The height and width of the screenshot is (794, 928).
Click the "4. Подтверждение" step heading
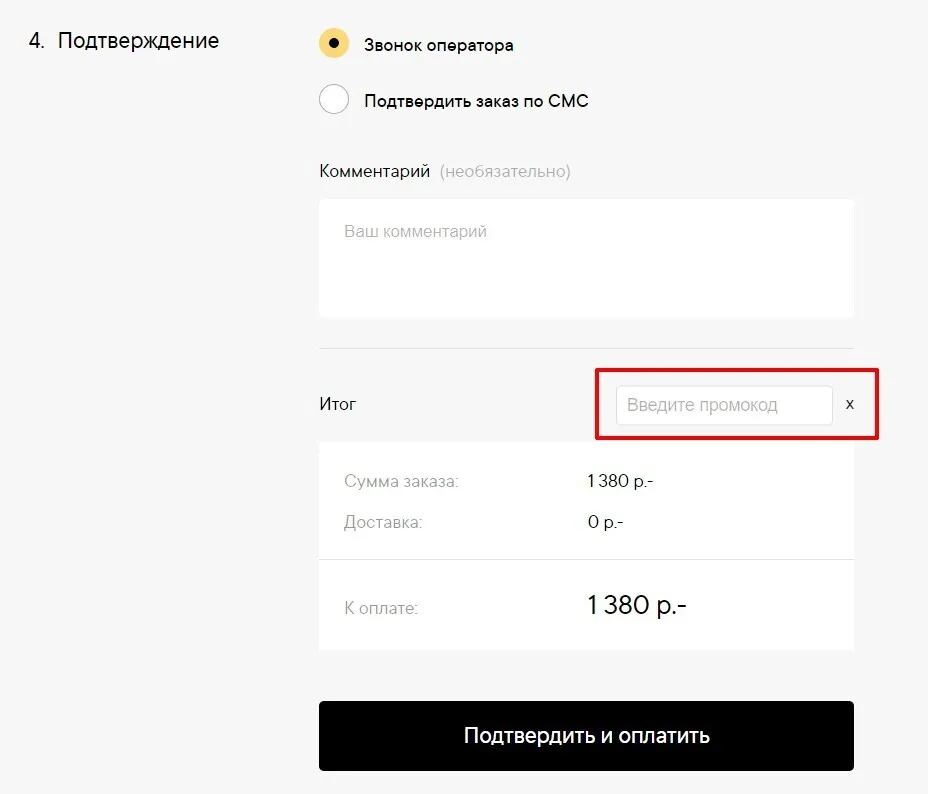coord(124,41)
